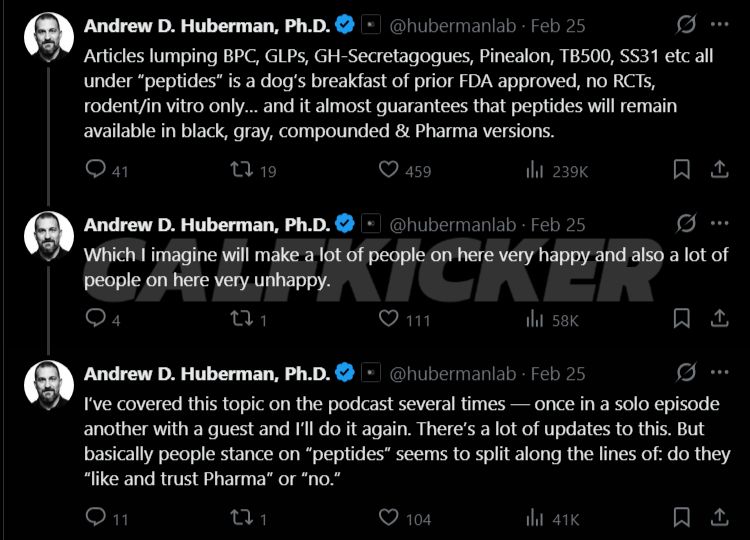The height and width of the screenshot is (540, 750).
Task: Open @hubermanlab handle on first tweet
Action: point(452,24)
